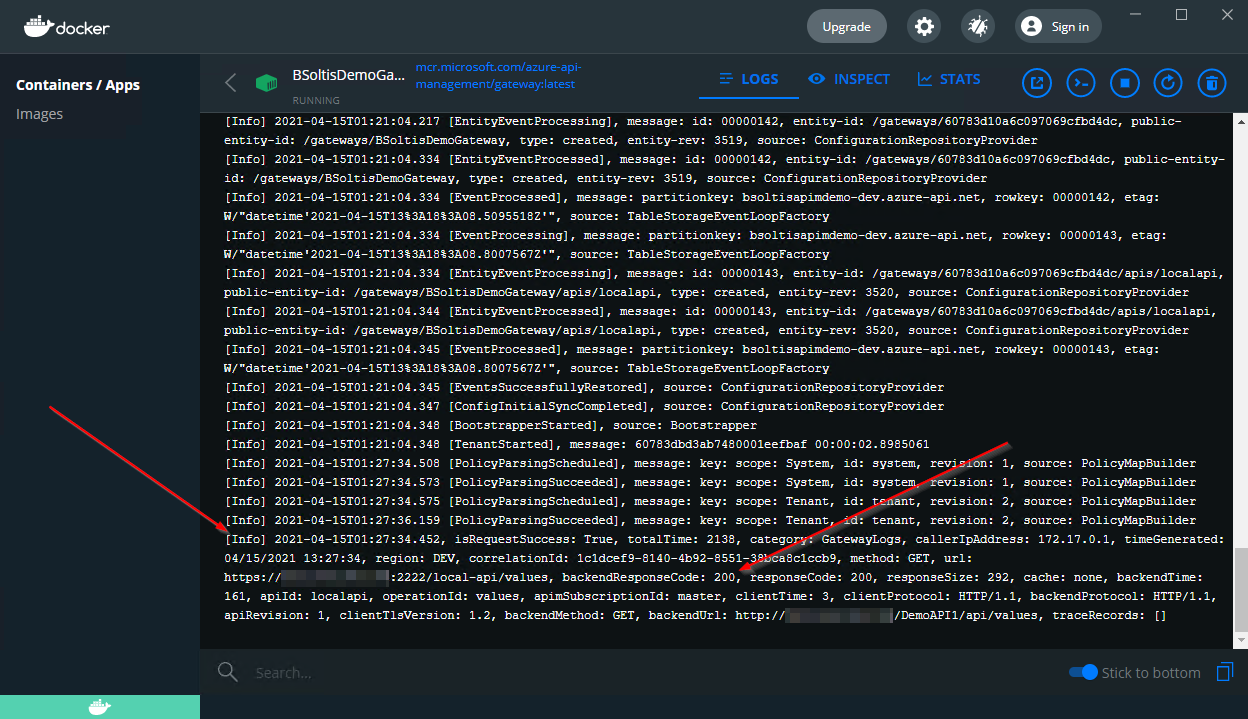Delete the container with trash icon

pos(1211,83)
